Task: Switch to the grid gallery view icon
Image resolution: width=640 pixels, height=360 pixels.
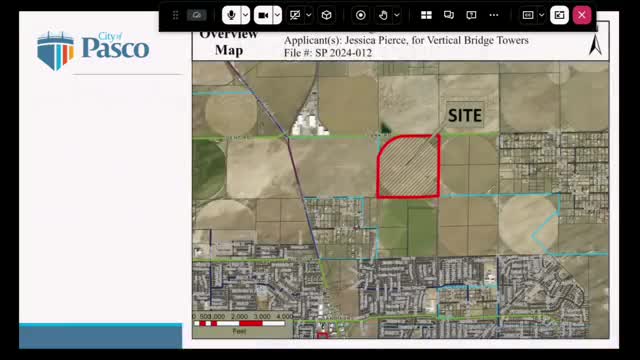Action: (426, 15)
